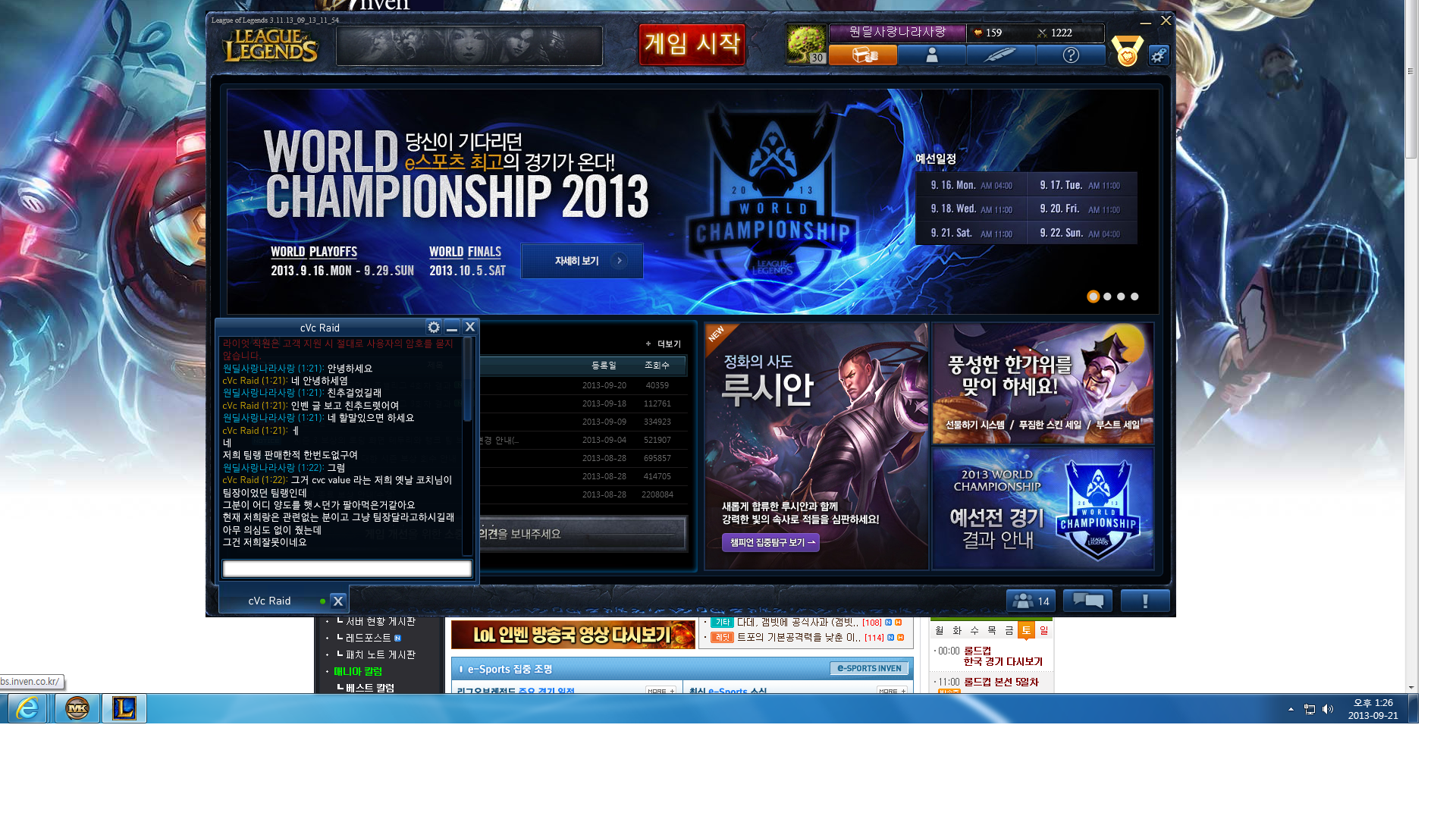Screen dimensions: 1456x819
Task: Select the second banner carousel dot
Action: click(1107, 297)
